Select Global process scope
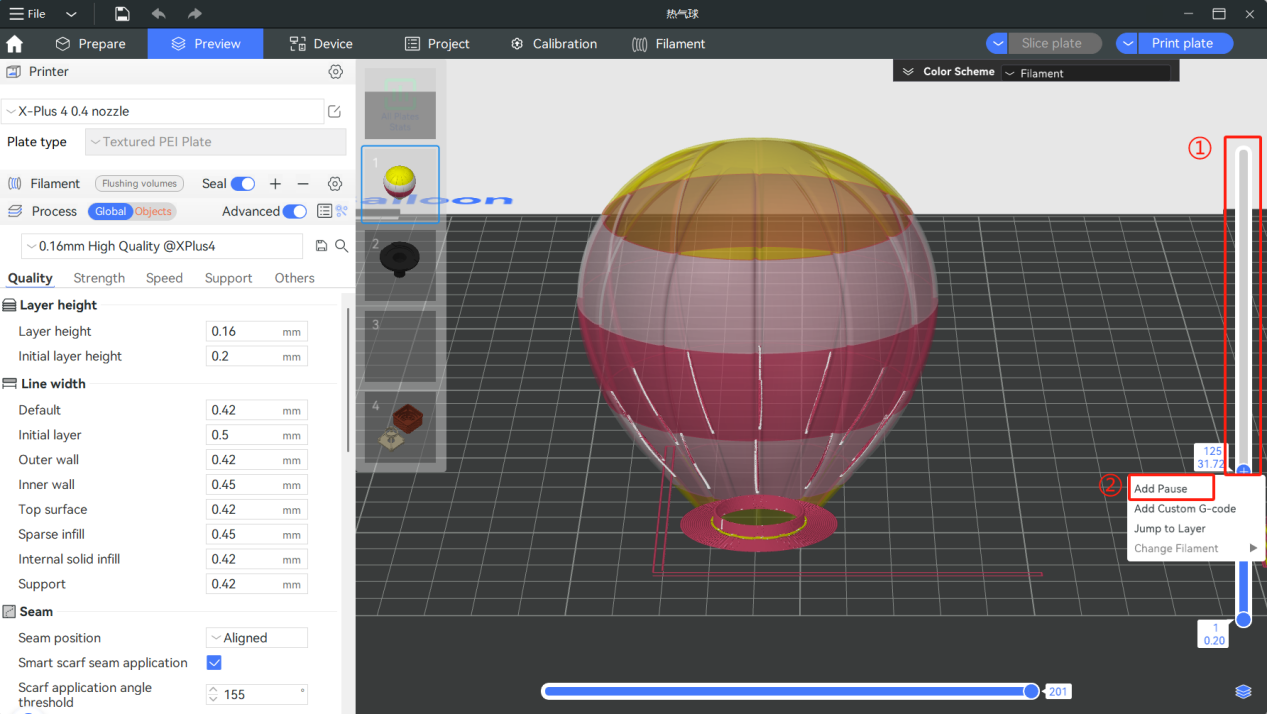Screen dimensions: 1267x714 pyautogui.click(x=110, y=211)
